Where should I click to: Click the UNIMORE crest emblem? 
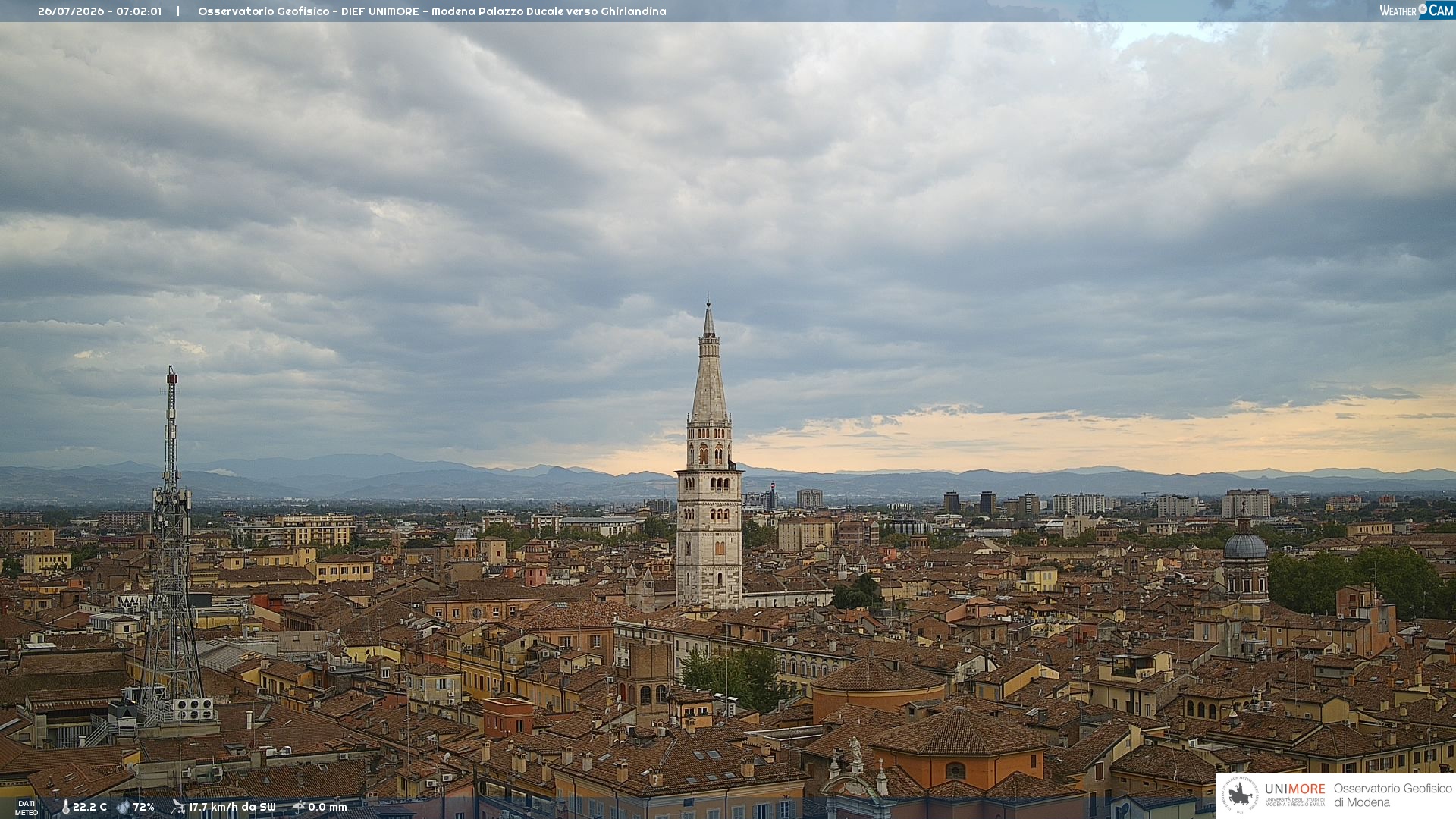pyautogui.click(x=1240, y=795)
